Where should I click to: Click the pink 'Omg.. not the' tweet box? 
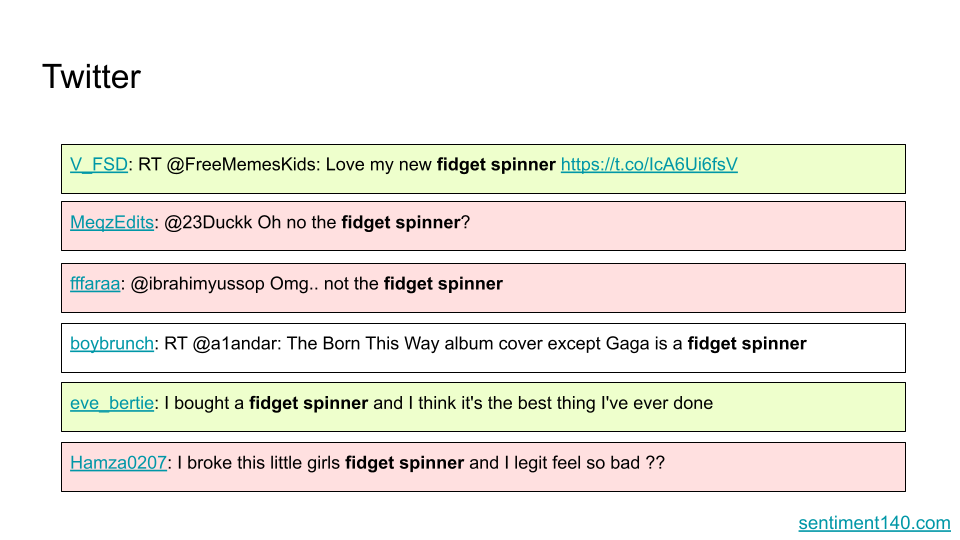point(483,288)
